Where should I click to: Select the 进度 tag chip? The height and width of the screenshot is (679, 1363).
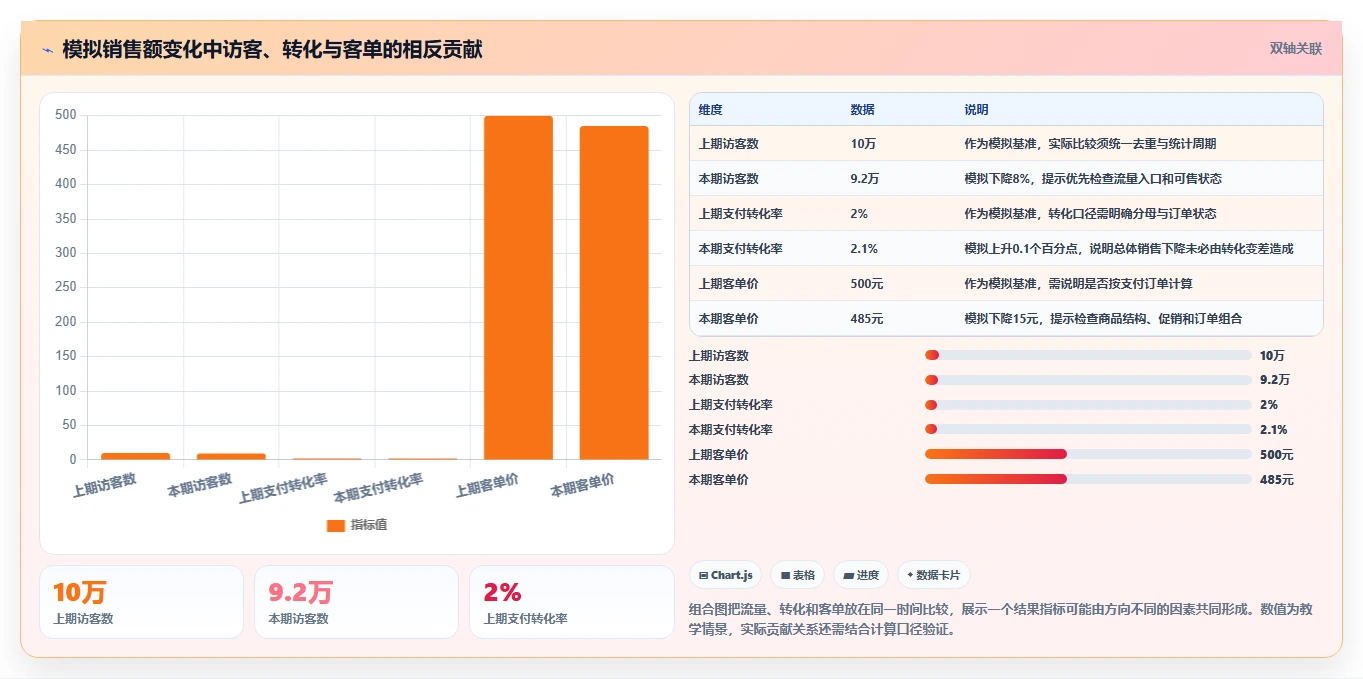tap(861, 575)
